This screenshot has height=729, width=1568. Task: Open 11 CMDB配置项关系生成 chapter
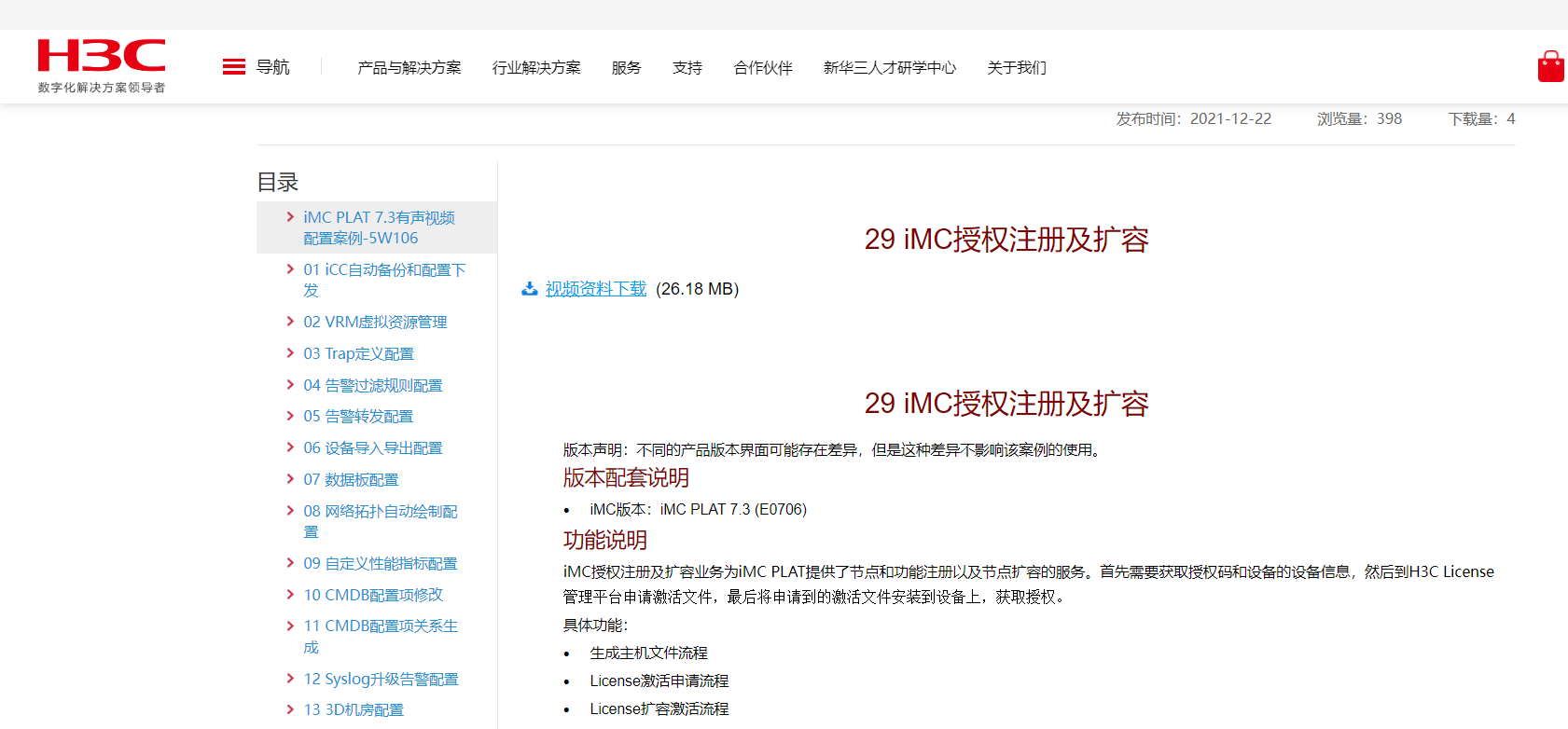[381, 636]
